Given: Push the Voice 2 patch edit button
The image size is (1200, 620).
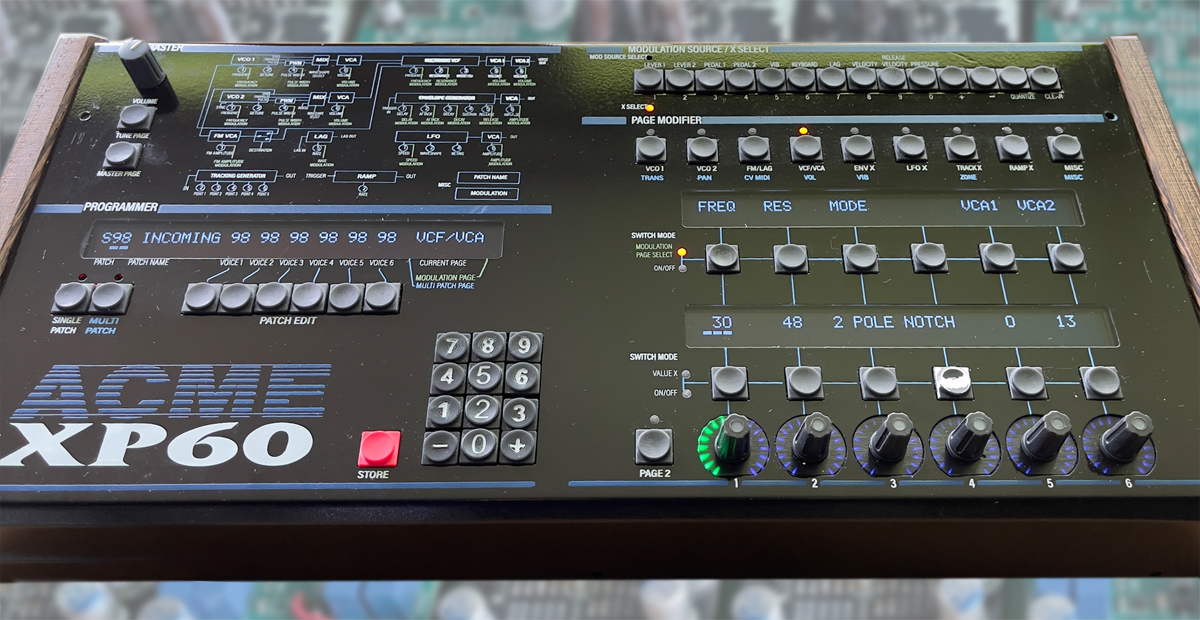Looking at the screenshot, I should [x=237, y=297].
